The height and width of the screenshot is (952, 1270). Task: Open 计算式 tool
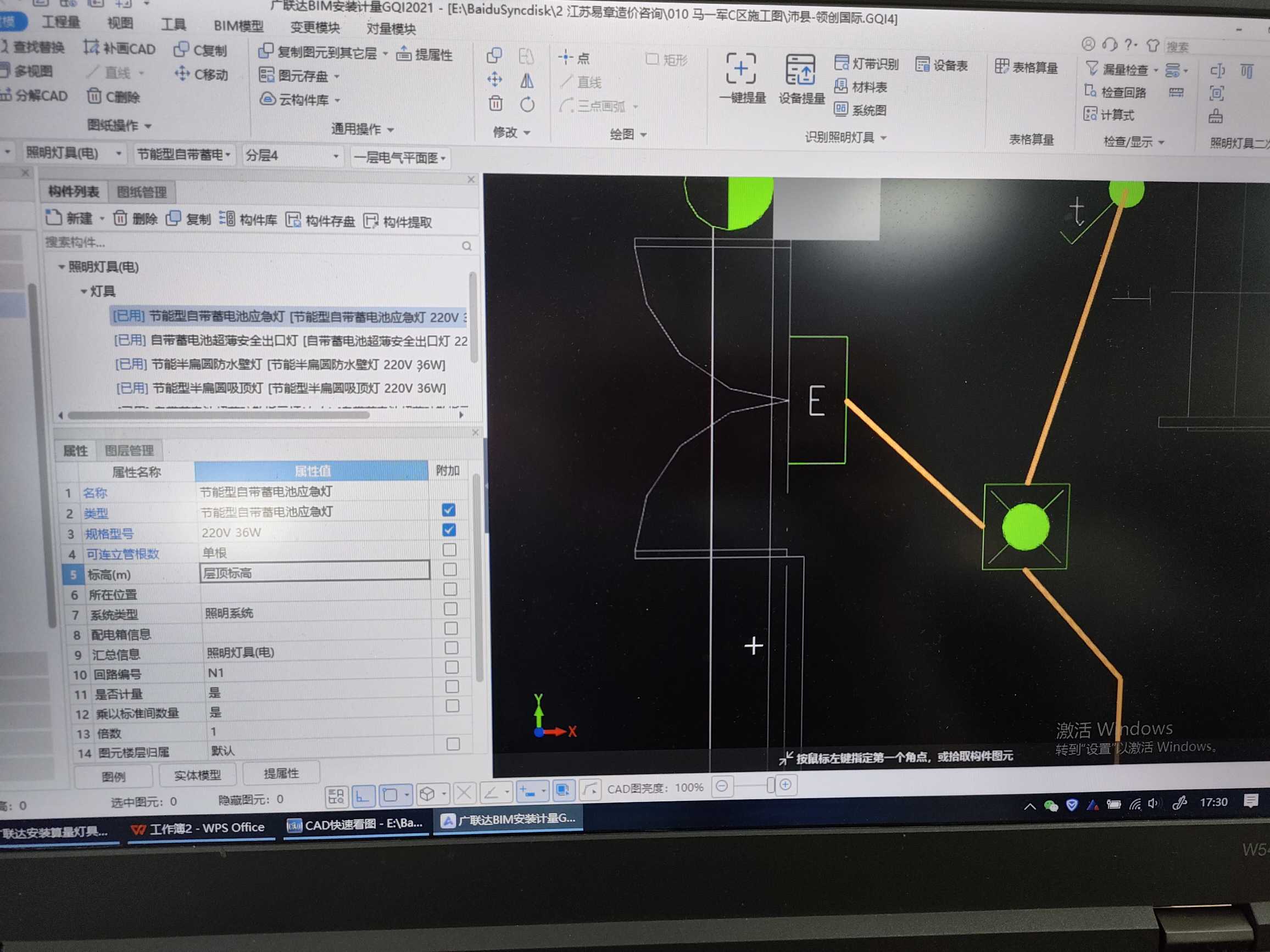tap(1109, 114)
